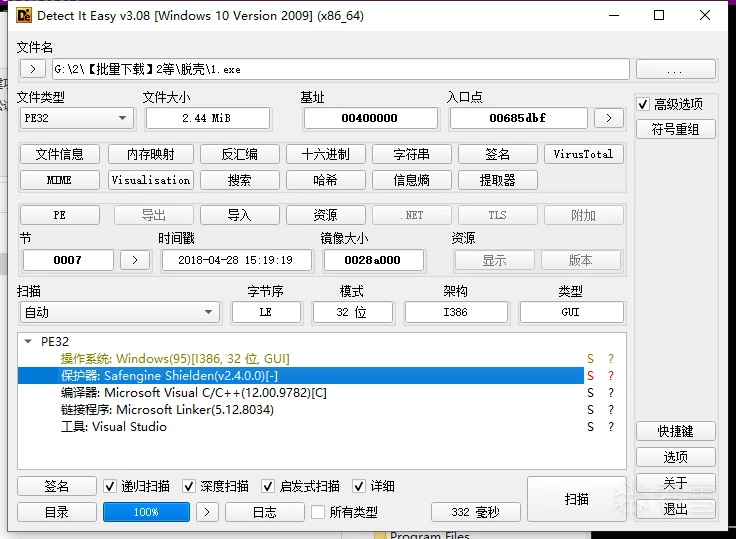The image size is (736, 539).
Task: Click the 关于 about button
Action: (675, 483)
